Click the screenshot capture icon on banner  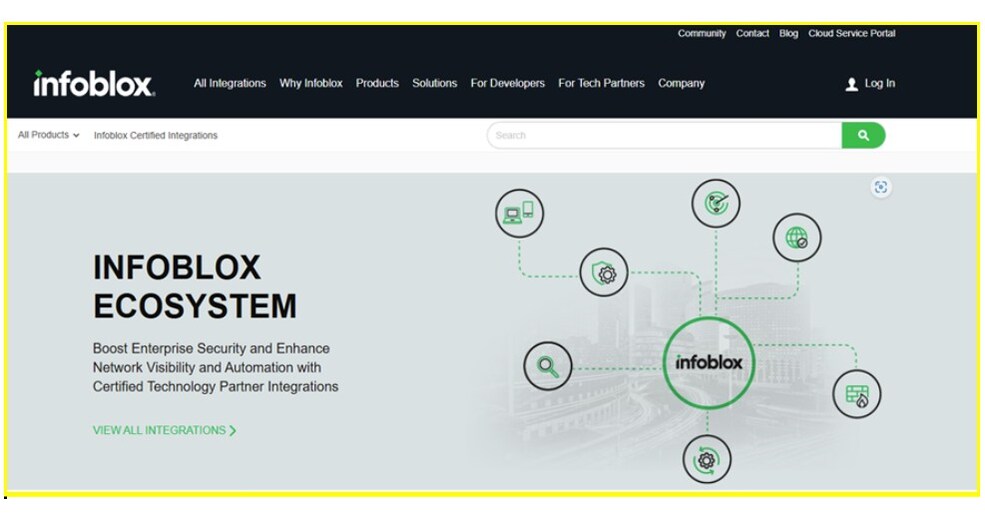pos(881,187)
